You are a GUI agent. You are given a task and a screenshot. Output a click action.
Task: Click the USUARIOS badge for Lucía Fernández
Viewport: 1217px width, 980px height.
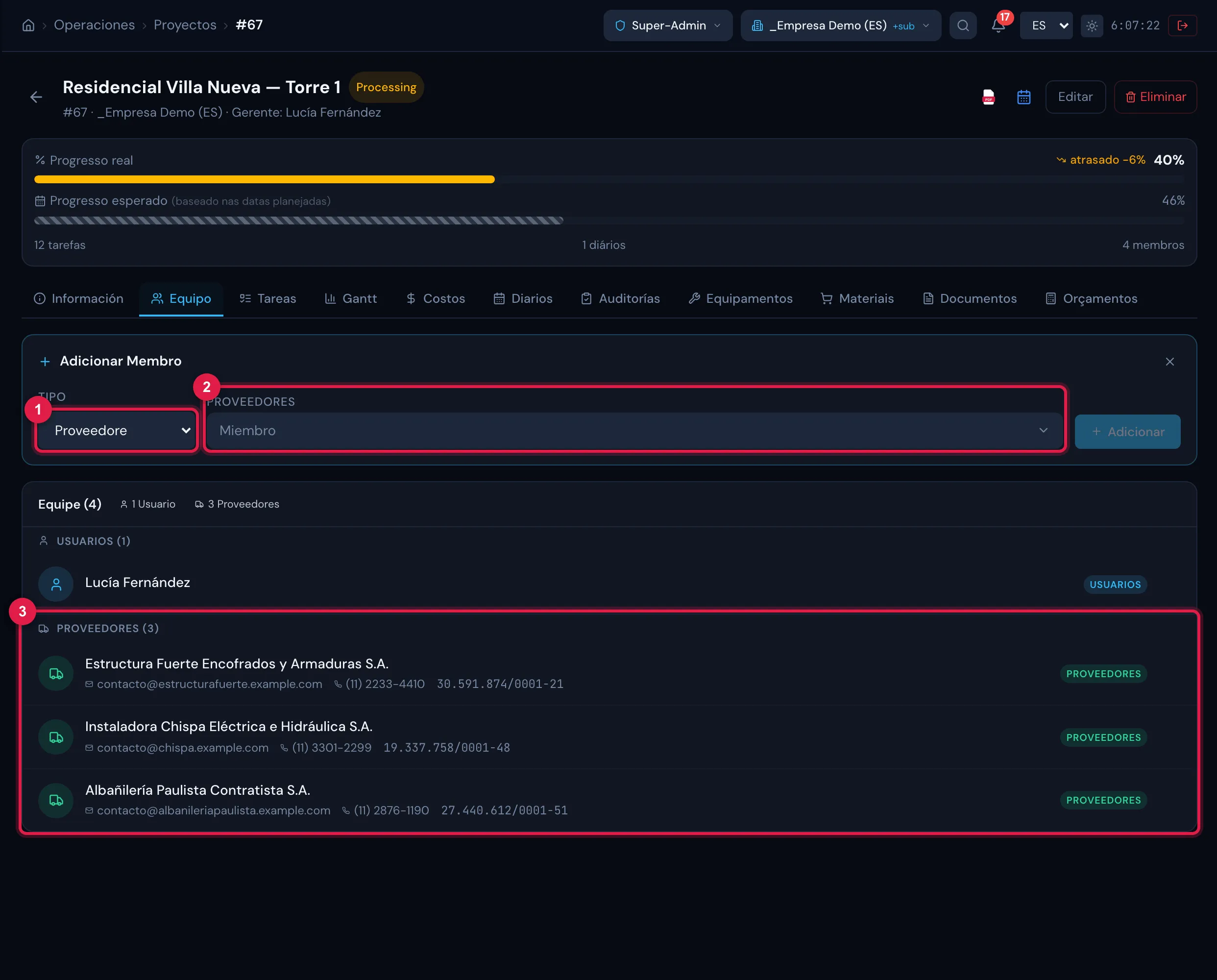pyautogui.click(x=1115, y=584)
